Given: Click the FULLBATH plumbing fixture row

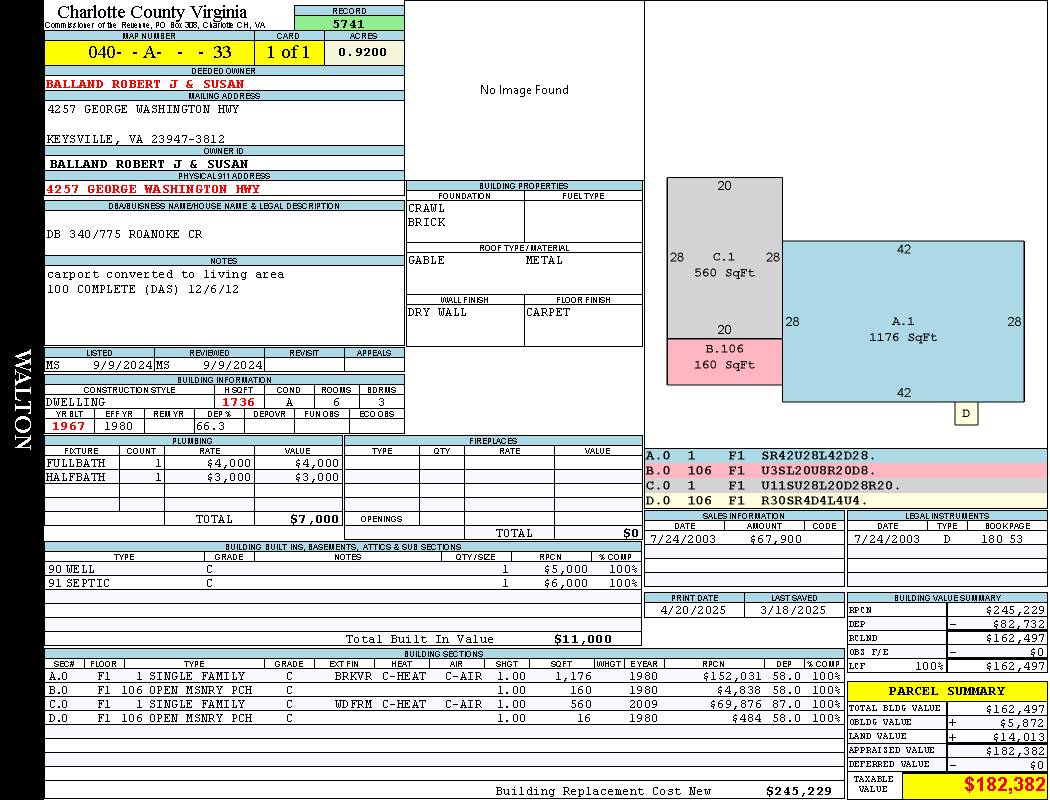Looking at the screenshot, I should 193,463.
